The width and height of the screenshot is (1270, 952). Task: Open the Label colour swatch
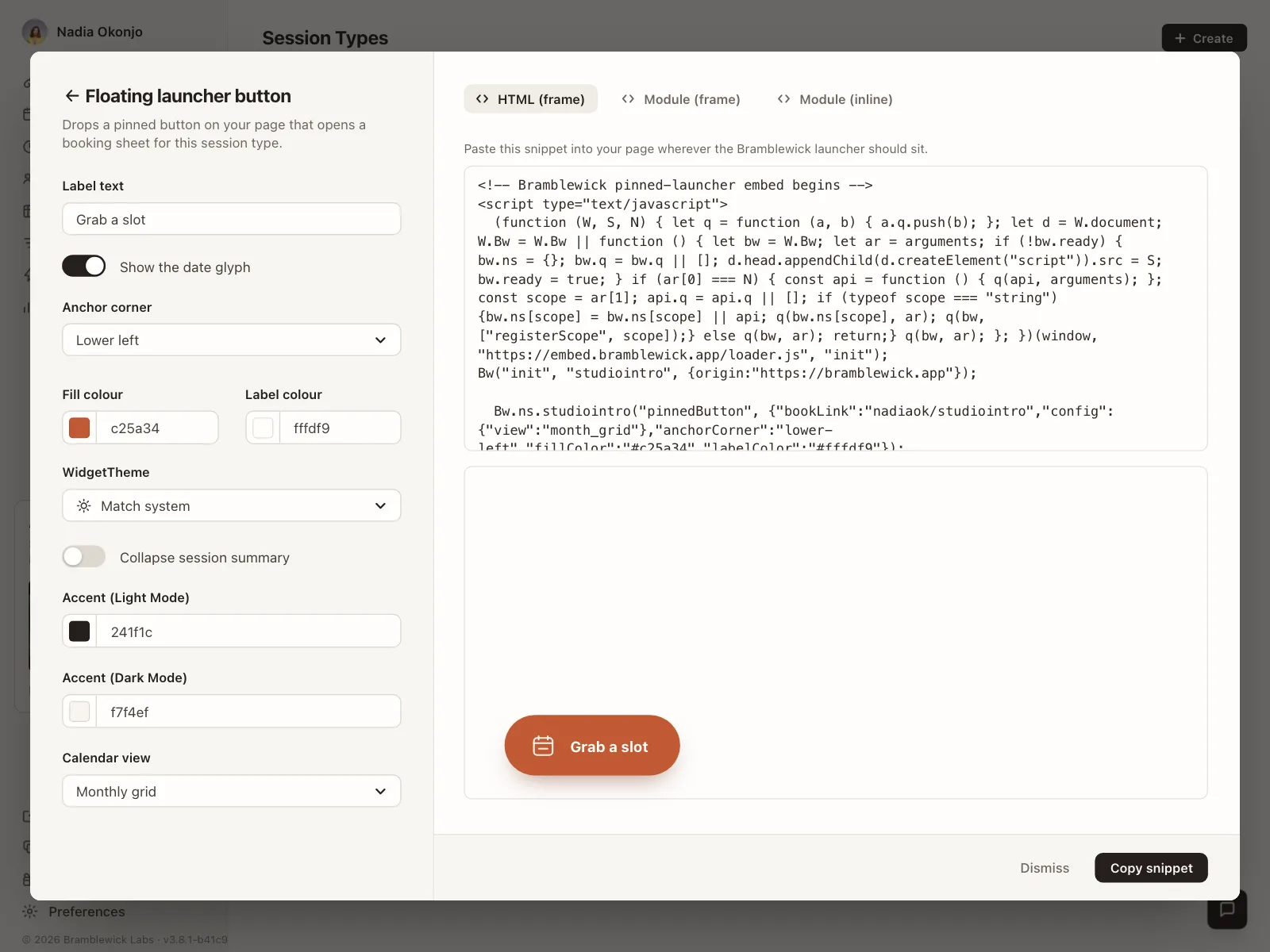pos(263,428)
